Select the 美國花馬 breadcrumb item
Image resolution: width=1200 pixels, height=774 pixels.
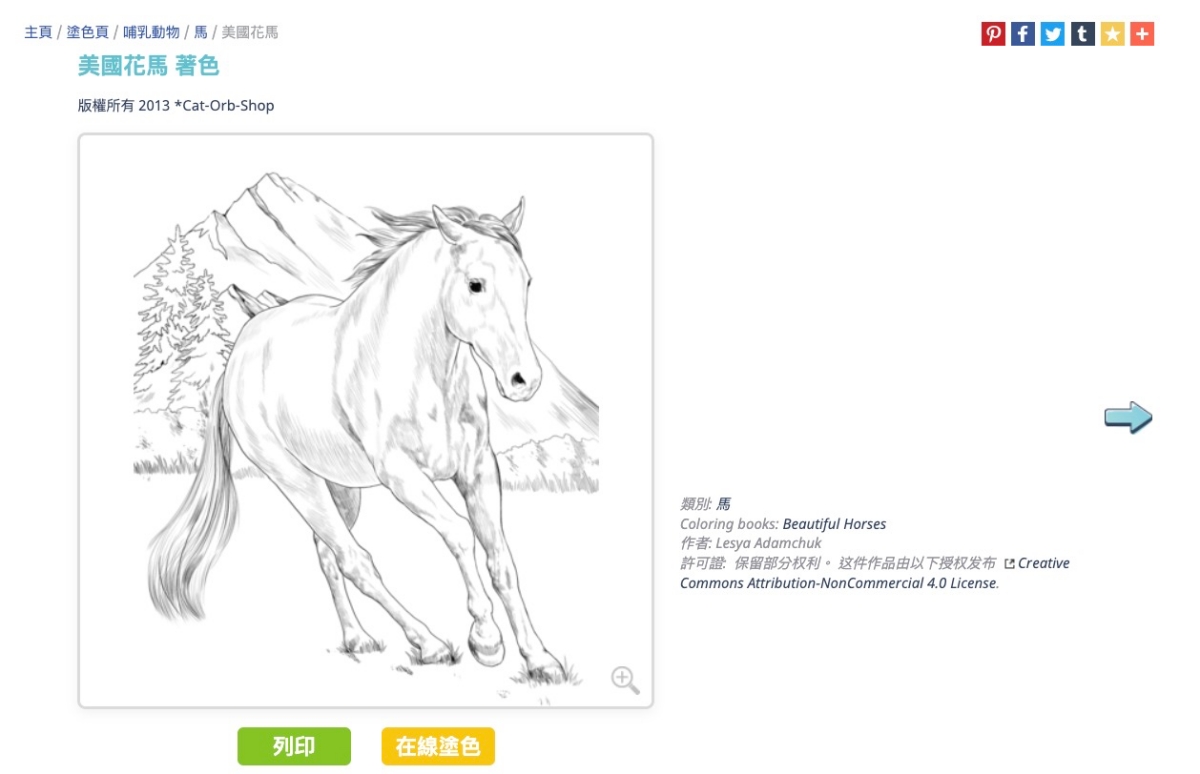tap(250, 32)
